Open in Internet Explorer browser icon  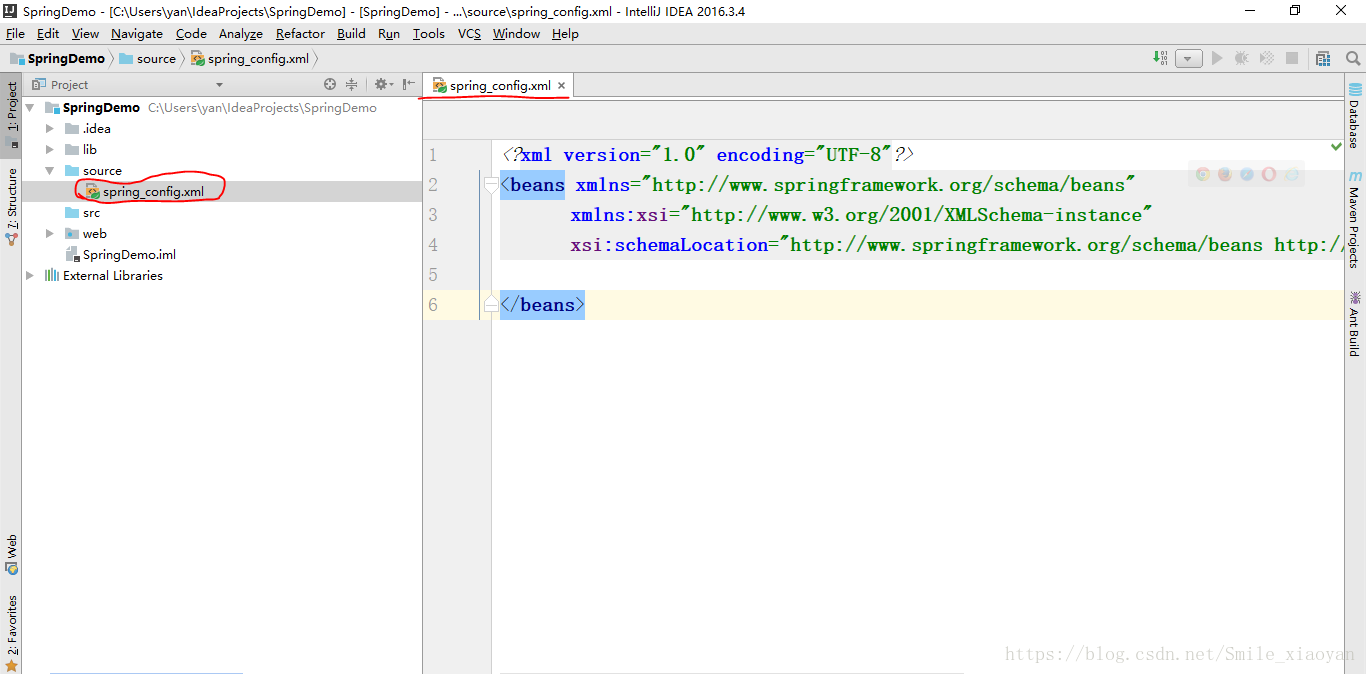(x=1291, y=174)
